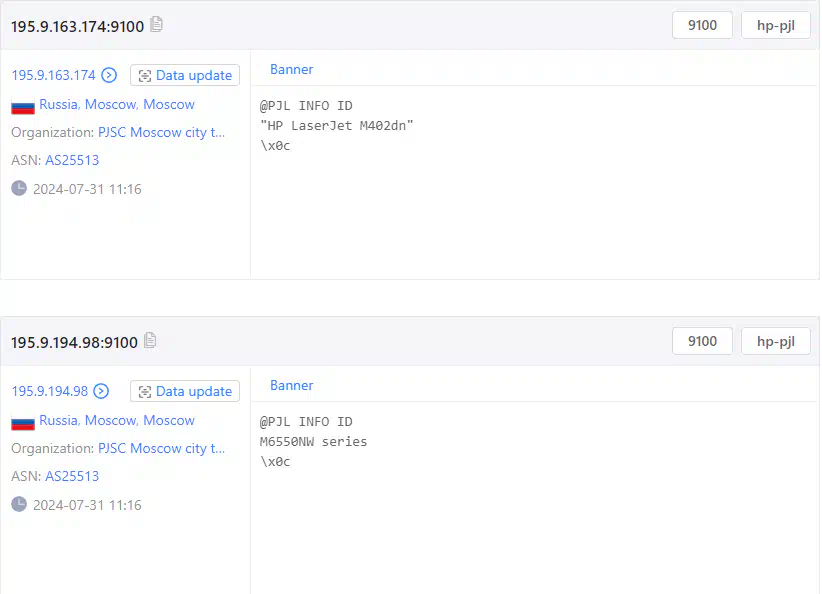
Task: Click Russian flag in second result
Action: (23, 423)
